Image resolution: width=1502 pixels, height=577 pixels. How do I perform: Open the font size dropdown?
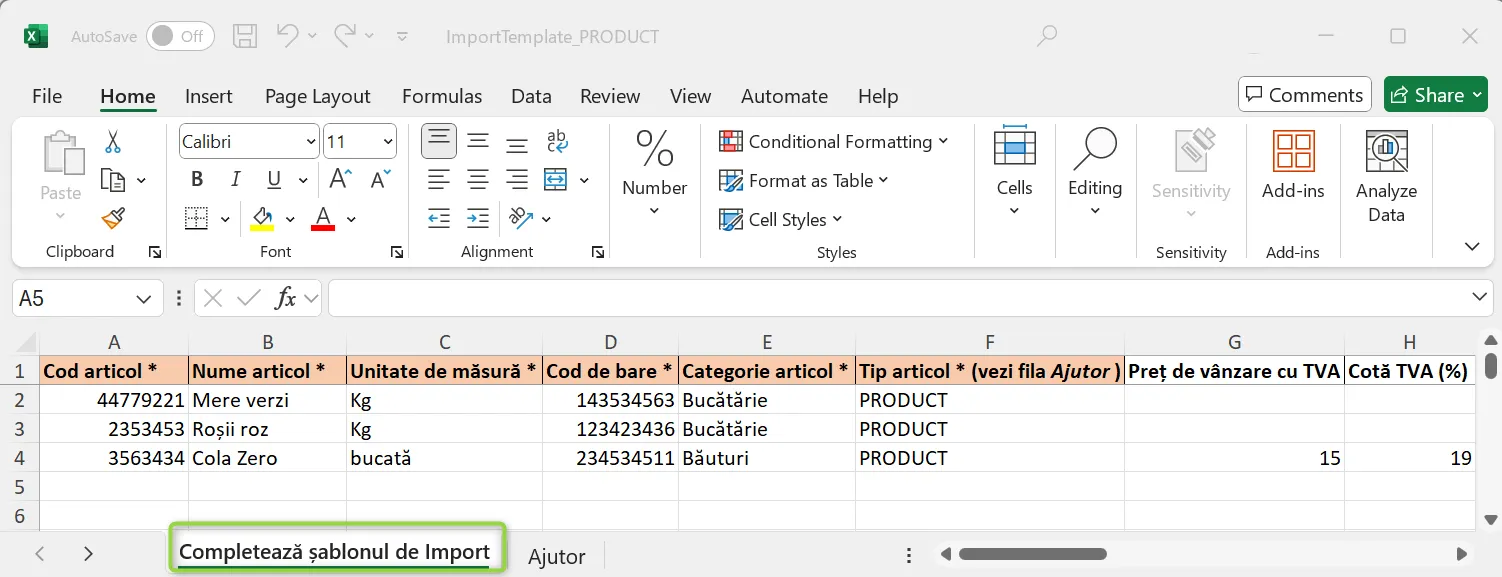coord(388,142)
